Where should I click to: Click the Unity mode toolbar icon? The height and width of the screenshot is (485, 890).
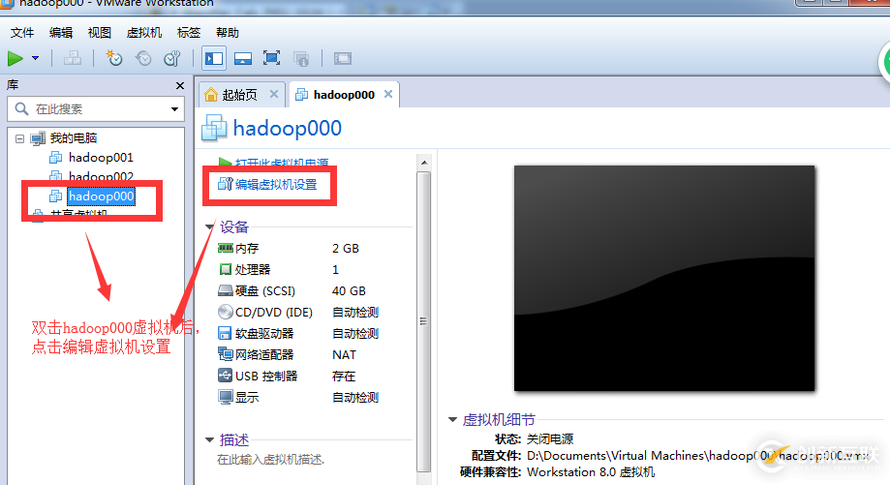click(301, 58)
